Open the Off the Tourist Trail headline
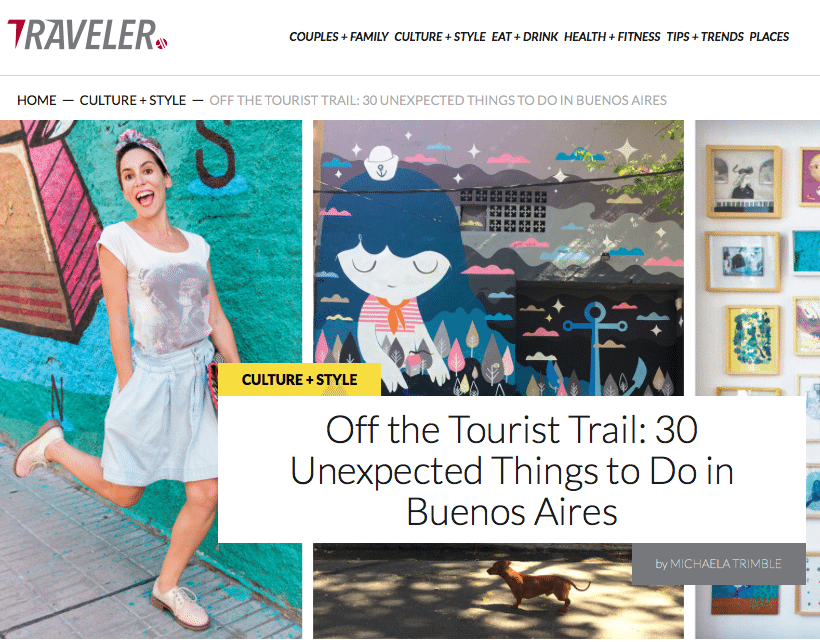The image size is (820, 642). pyautogui.click(x=511, y=469)
